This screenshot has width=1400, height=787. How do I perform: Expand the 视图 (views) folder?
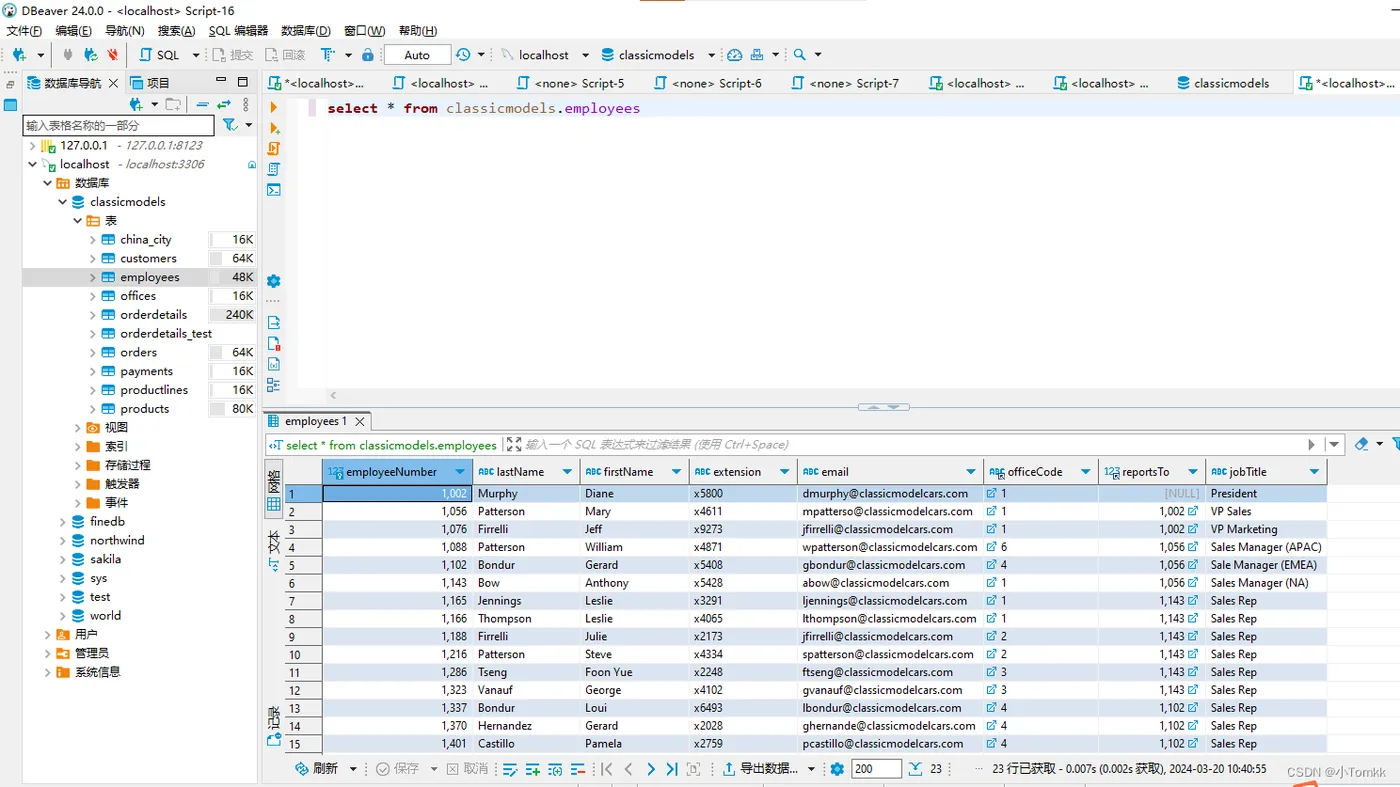pos(78,427)
